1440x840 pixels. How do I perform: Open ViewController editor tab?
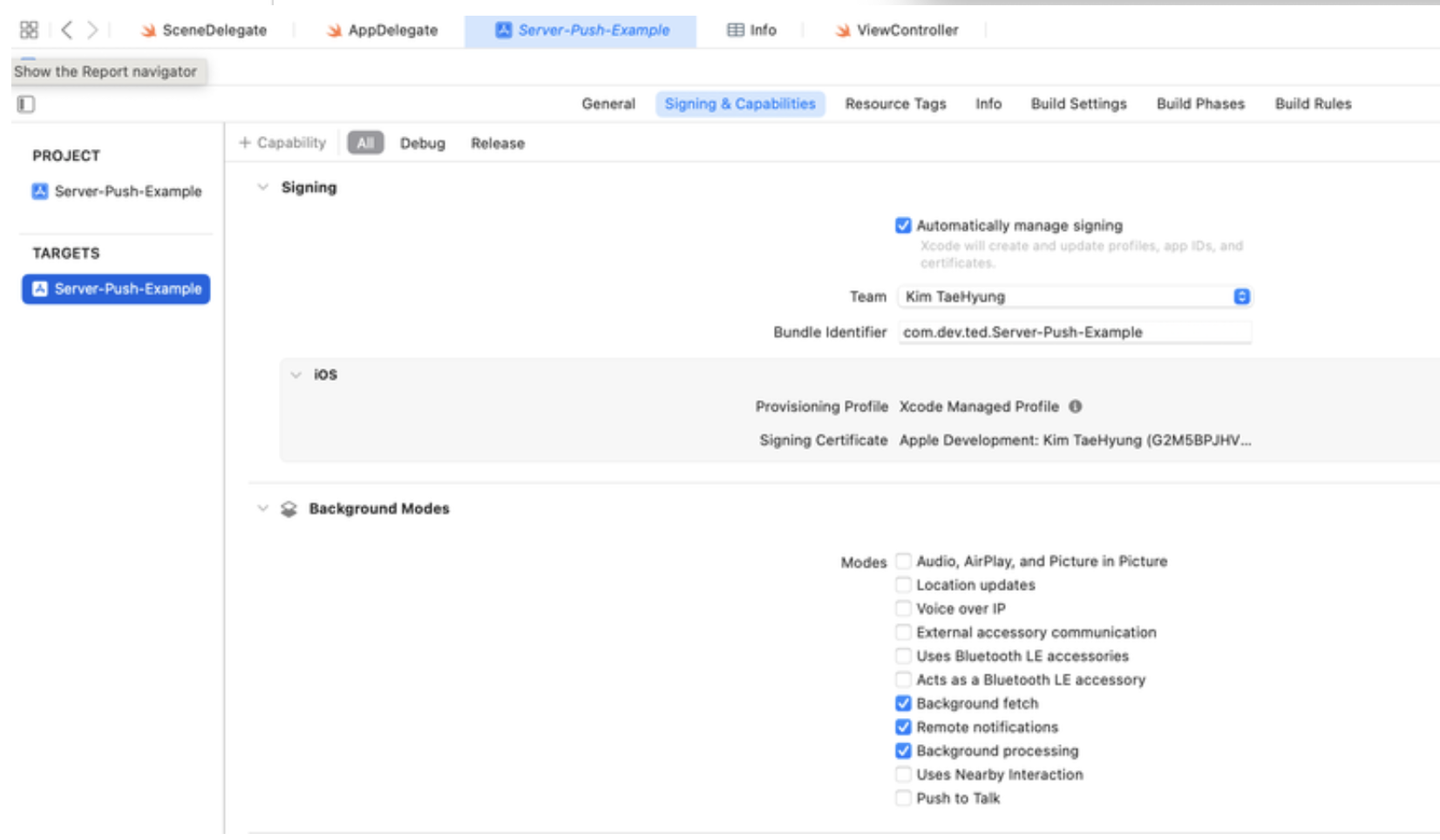pos(897,30)
